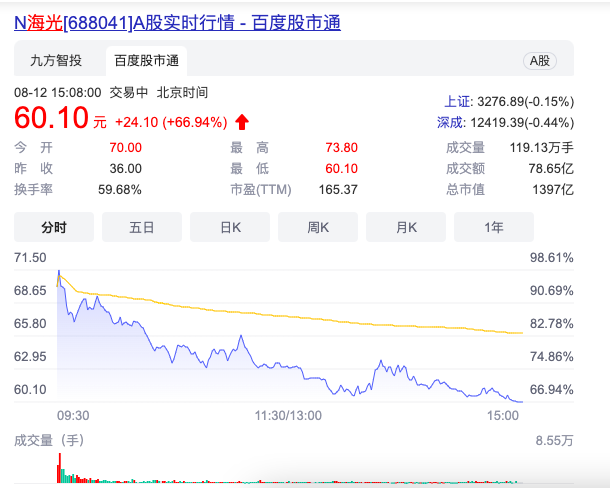Switch chart to 日K view

click(230, 227)
